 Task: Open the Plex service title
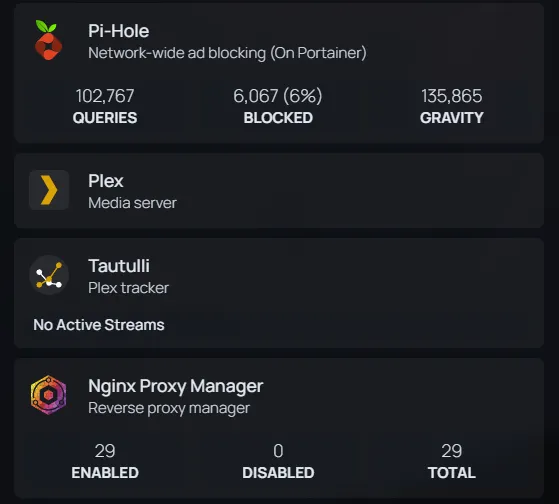(106, 181)
